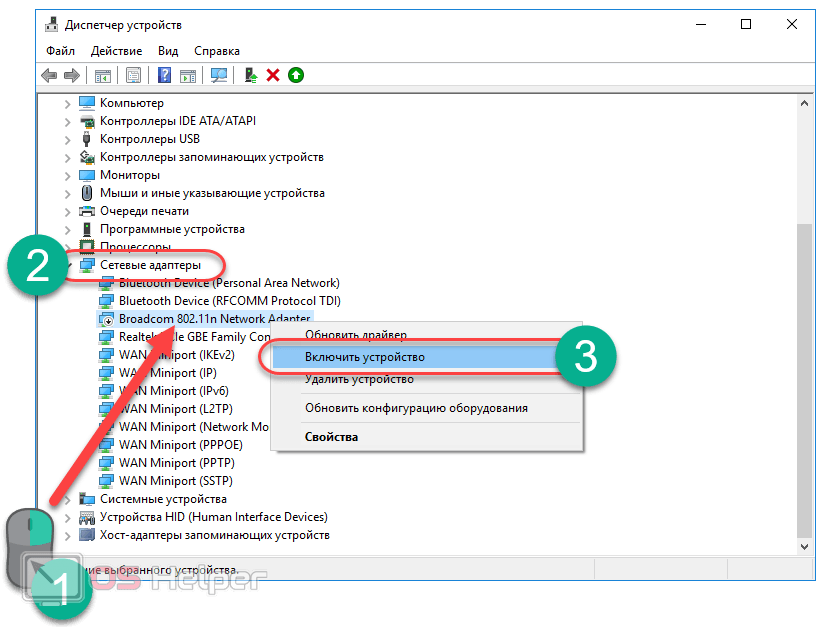Click the vertical scrollbar thumb
The image size is (833, 627).
tap(804, 380)
